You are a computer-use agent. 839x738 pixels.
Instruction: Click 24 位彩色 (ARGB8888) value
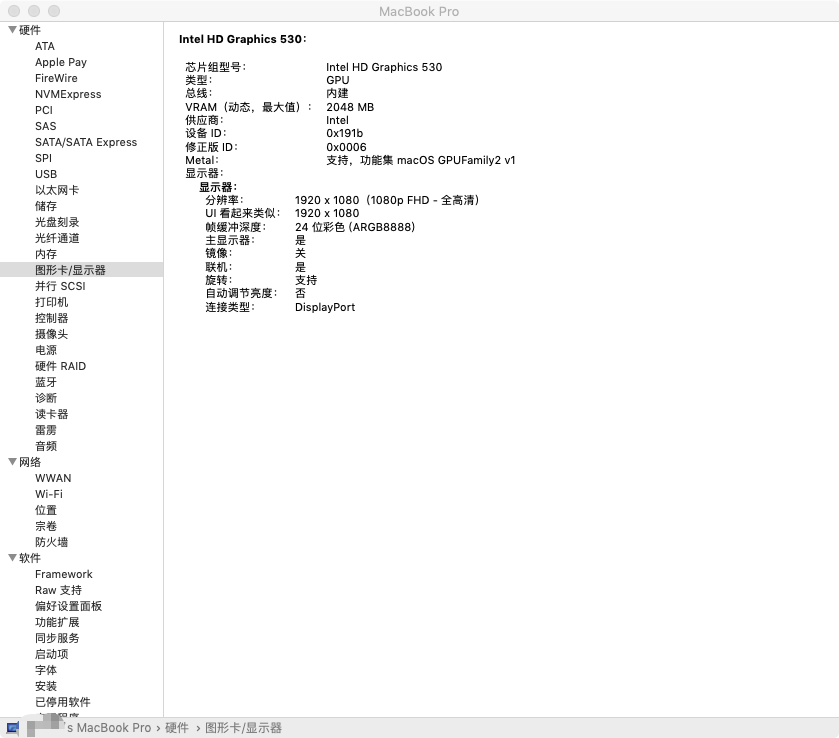(355, 227)
